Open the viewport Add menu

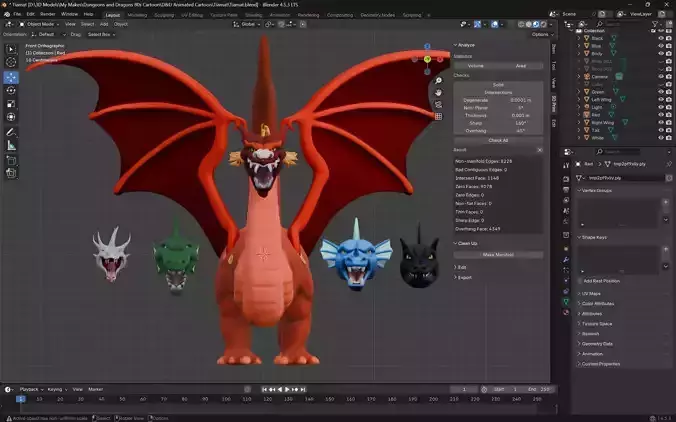click(x=104, y=25)
